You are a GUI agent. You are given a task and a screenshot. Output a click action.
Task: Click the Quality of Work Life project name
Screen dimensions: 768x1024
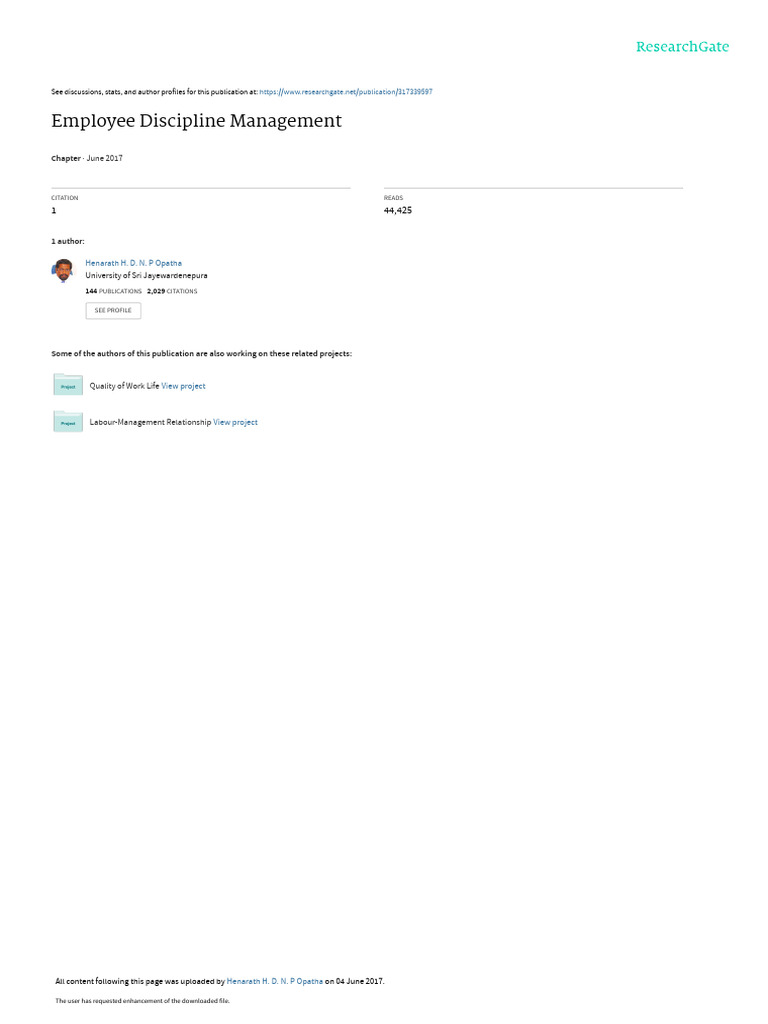click(x=124, y=386)
